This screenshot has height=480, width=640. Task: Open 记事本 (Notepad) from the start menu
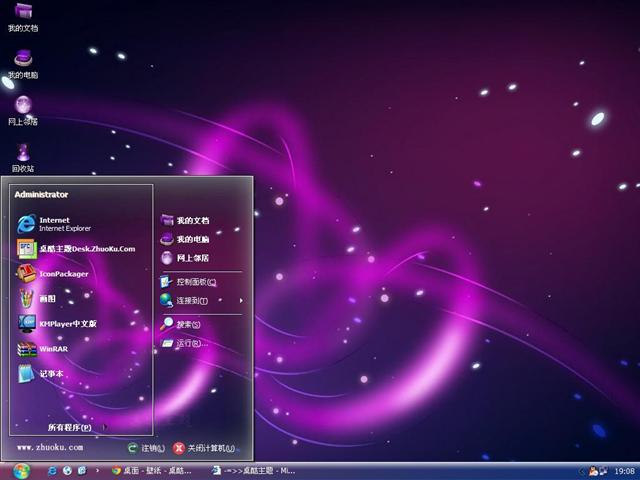click(51, 374)
